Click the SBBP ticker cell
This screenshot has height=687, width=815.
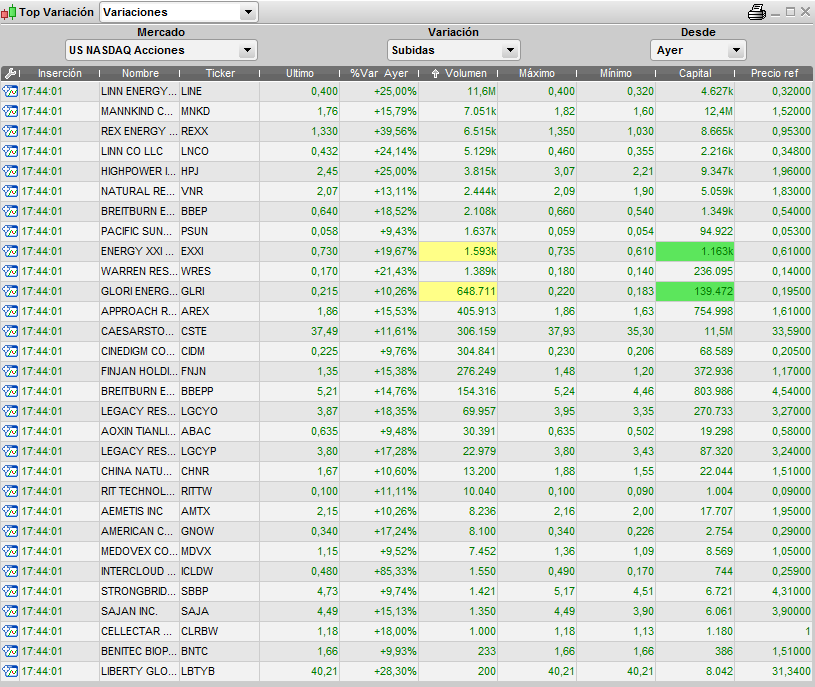219,591
